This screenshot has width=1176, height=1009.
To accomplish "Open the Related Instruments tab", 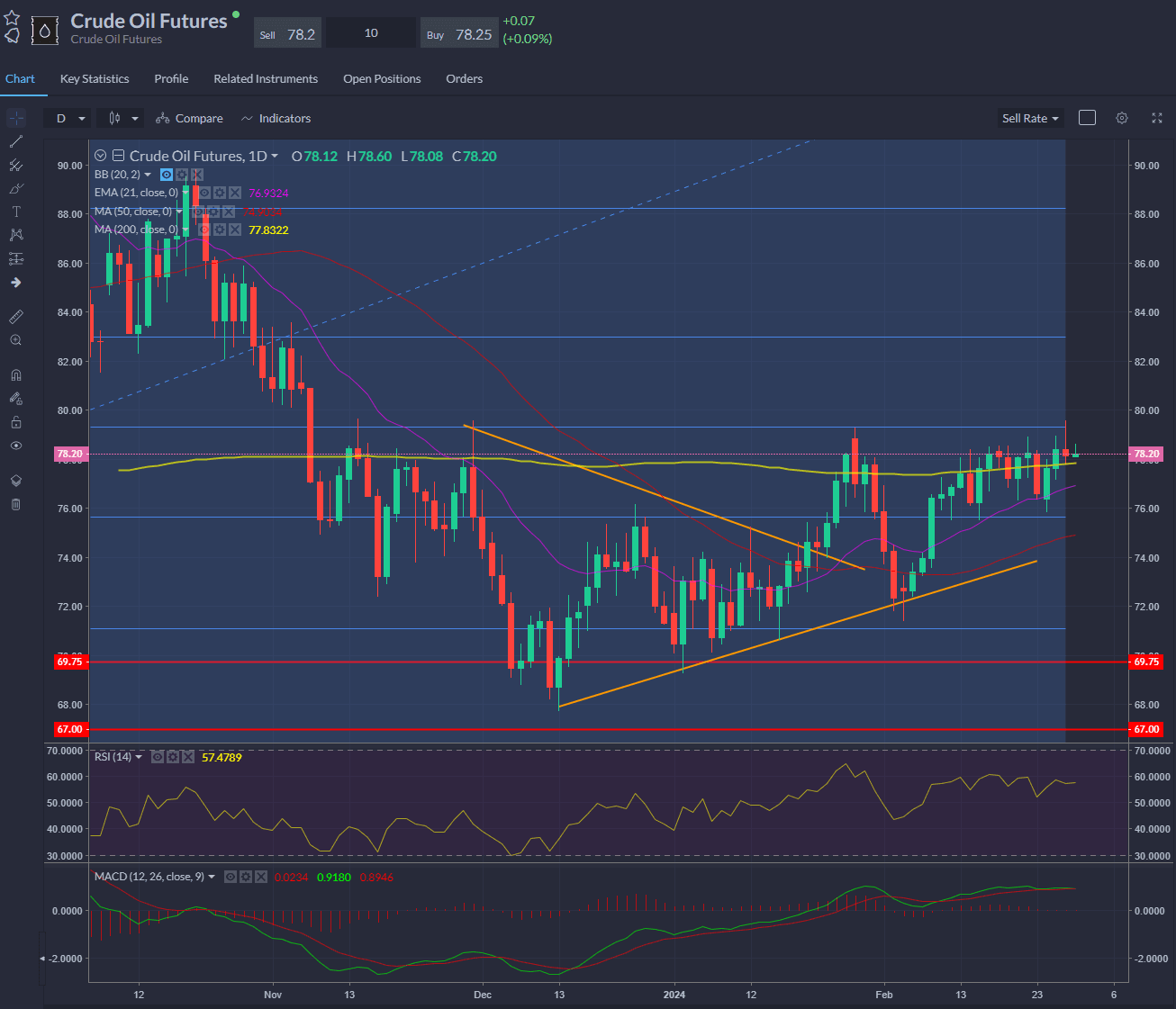I will (x=266, y=78).
